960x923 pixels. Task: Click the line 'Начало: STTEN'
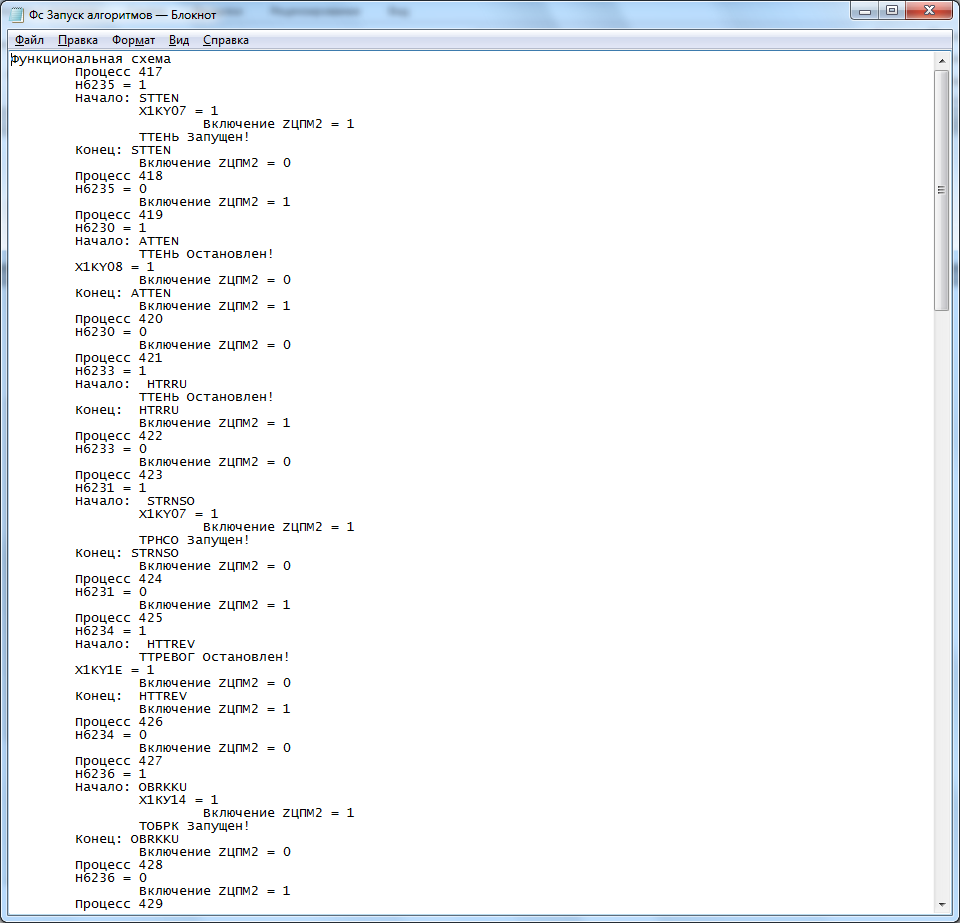(x=127, y=98)
